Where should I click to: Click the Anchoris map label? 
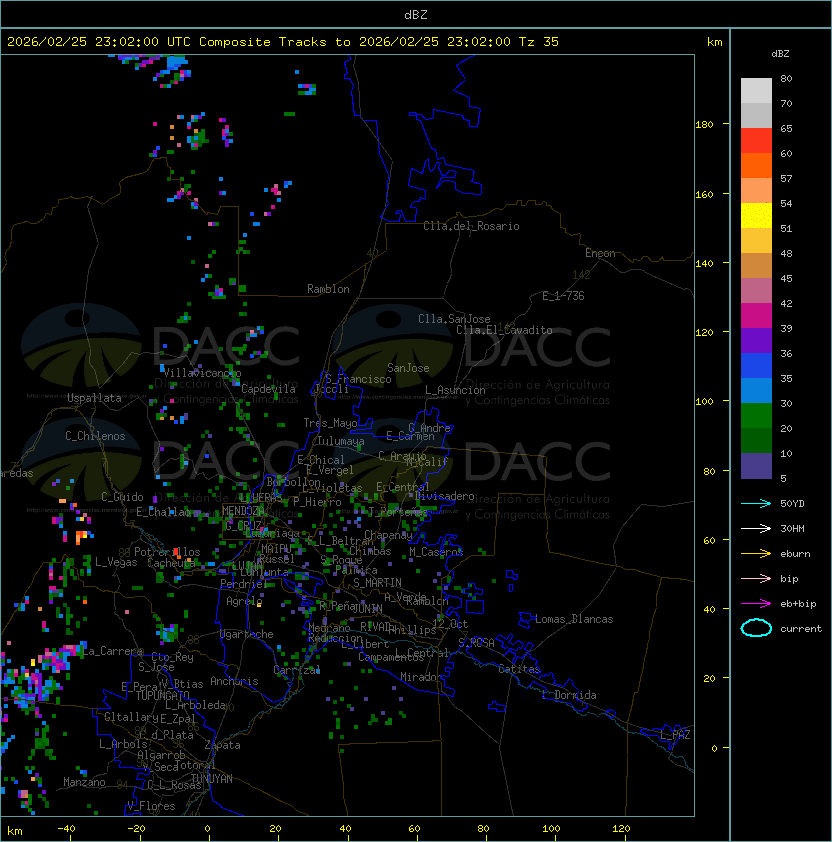[x=234, y=681]
